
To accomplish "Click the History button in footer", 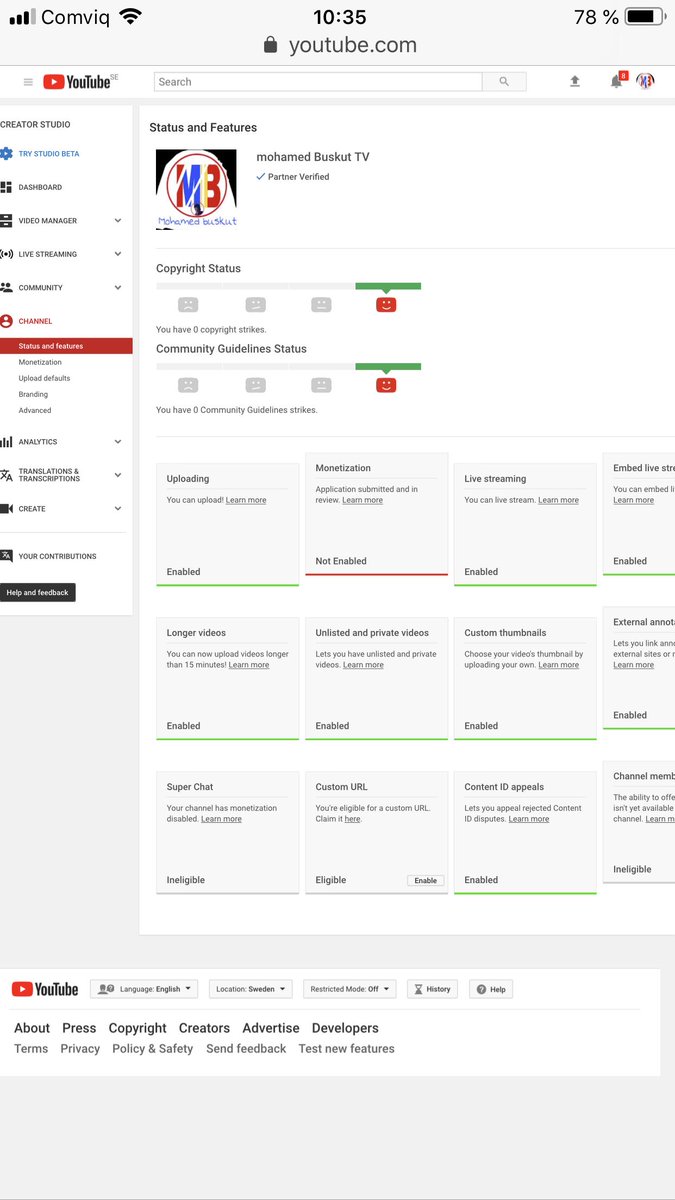I will click(432, 989).
